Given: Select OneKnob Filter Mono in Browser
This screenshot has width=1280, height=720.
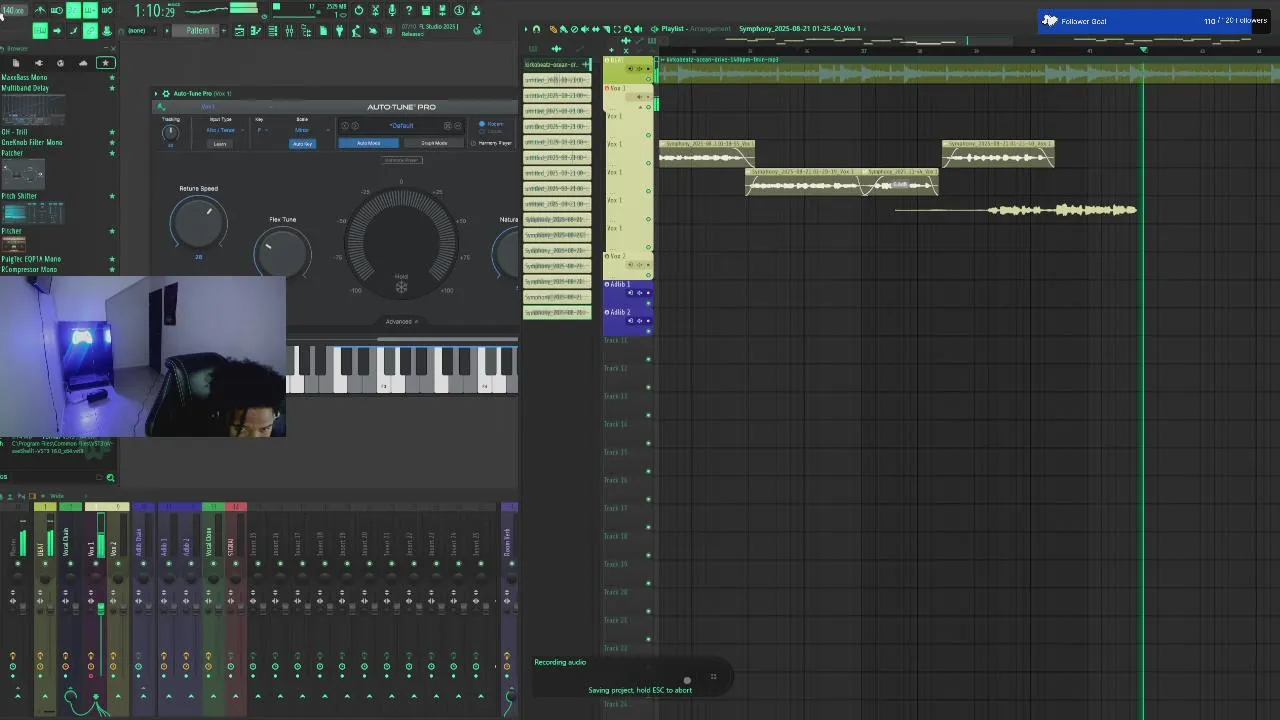Looking at the screenshot, I should point(32,142).
